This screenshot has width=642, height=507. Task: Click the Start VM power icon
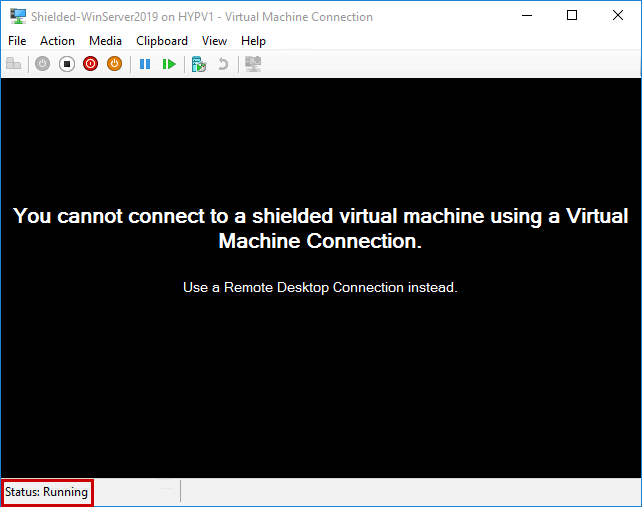point(42,64)
